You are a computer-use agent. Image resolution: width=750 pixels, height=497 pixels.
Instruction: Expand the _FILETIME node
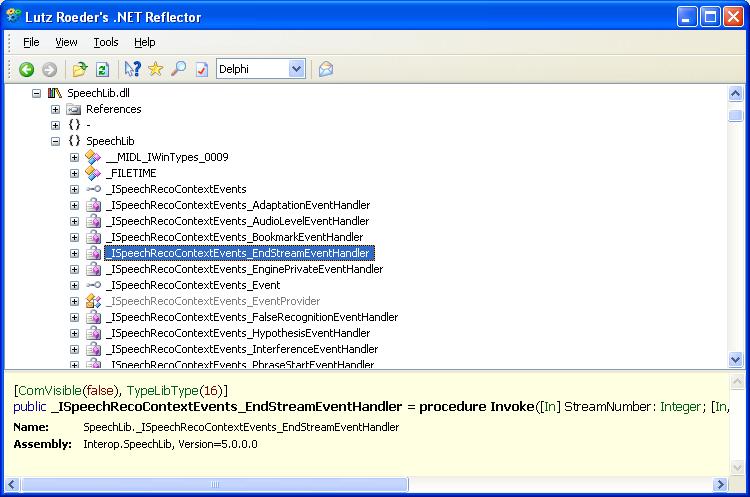click(75, 173)
